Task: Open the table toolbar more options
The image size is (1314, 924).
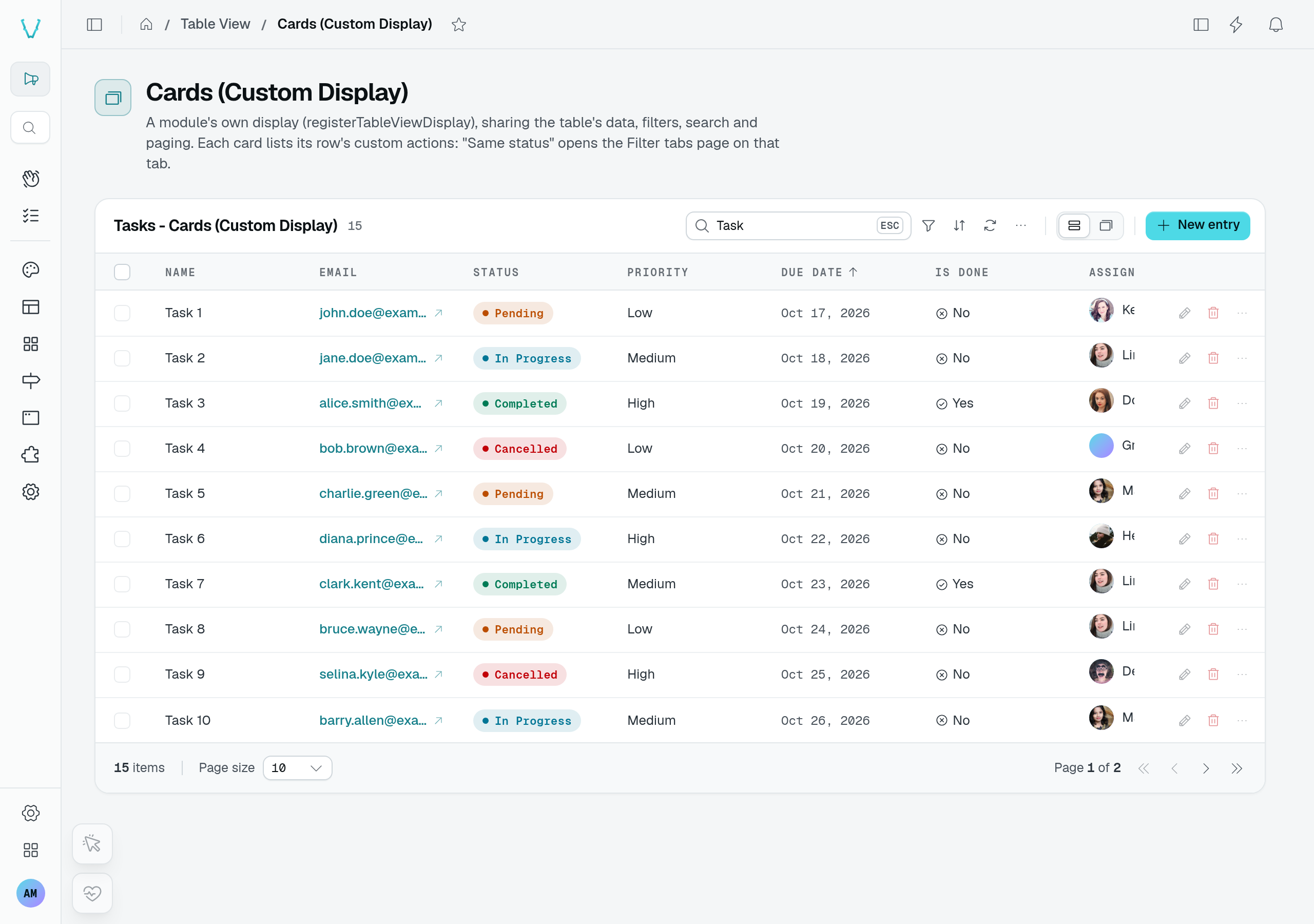Action: pos(1021,225)
